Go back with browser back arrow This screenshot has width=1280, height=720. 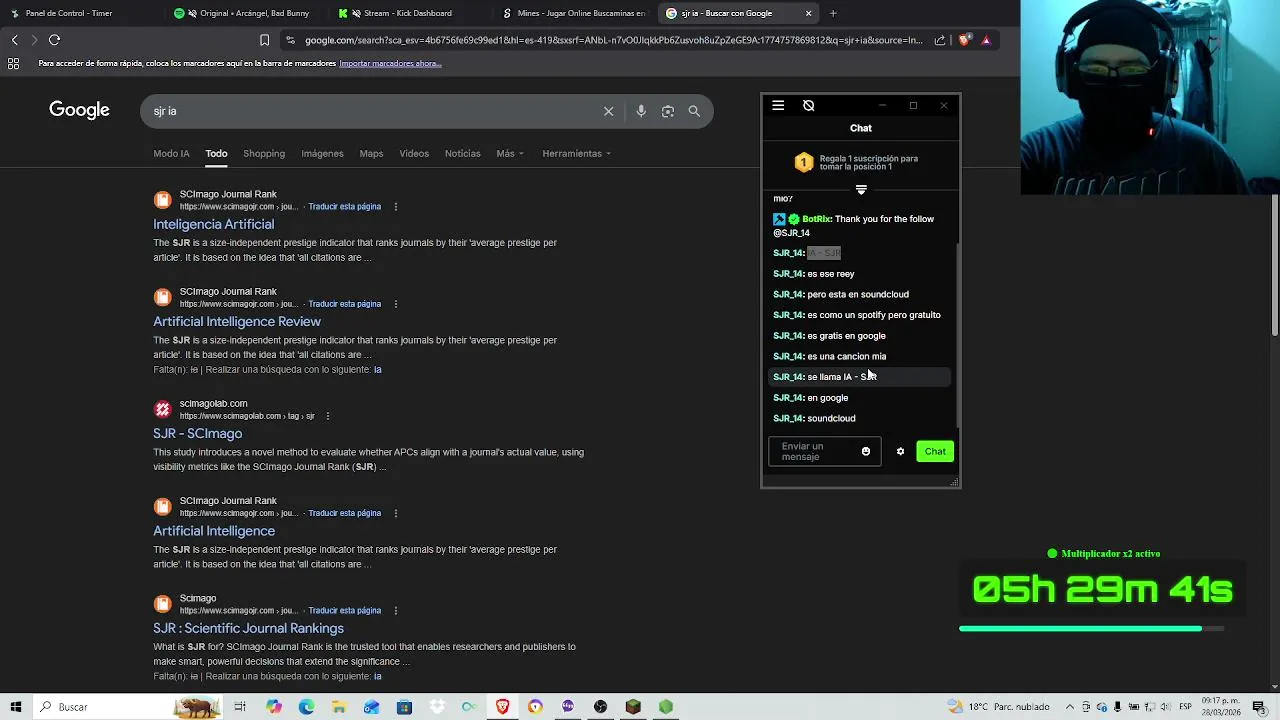tap(15, 40)
